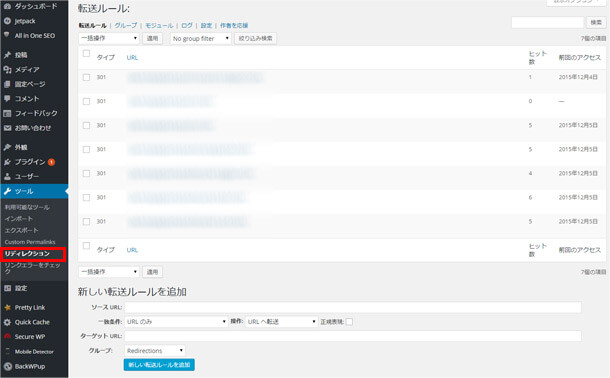This screenshot has width=610, height=378.
Task: Open the bottom 一括操作 bulk action dropdown
Action: pyautogui.click(x=109, y=271)
